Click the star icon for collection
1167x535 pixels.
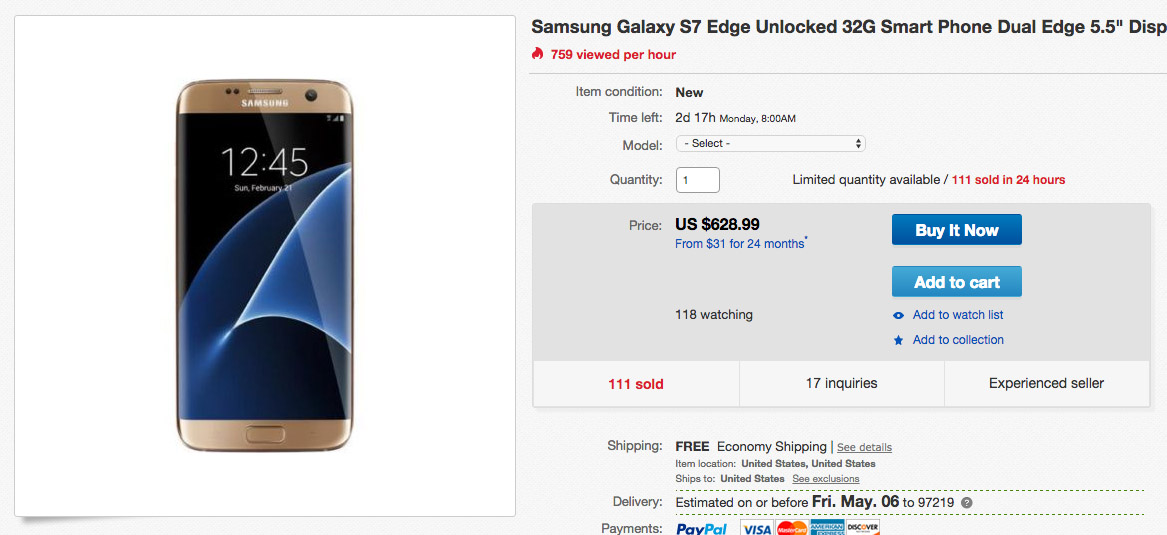pyautogui.click(x=899, y=340)
